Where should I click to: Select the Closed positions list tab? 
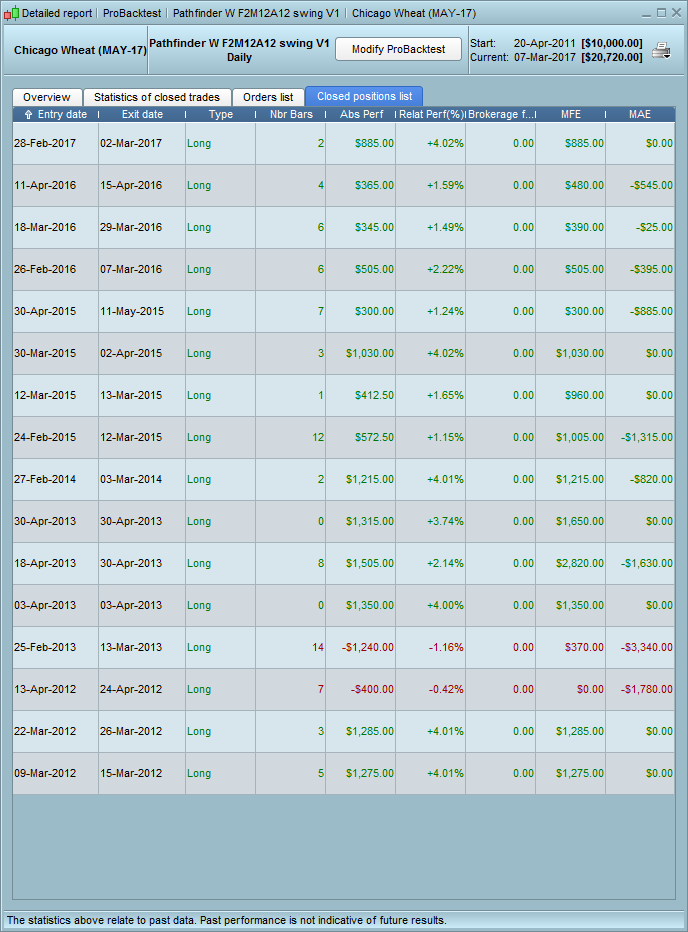click(x=364, y=97)
